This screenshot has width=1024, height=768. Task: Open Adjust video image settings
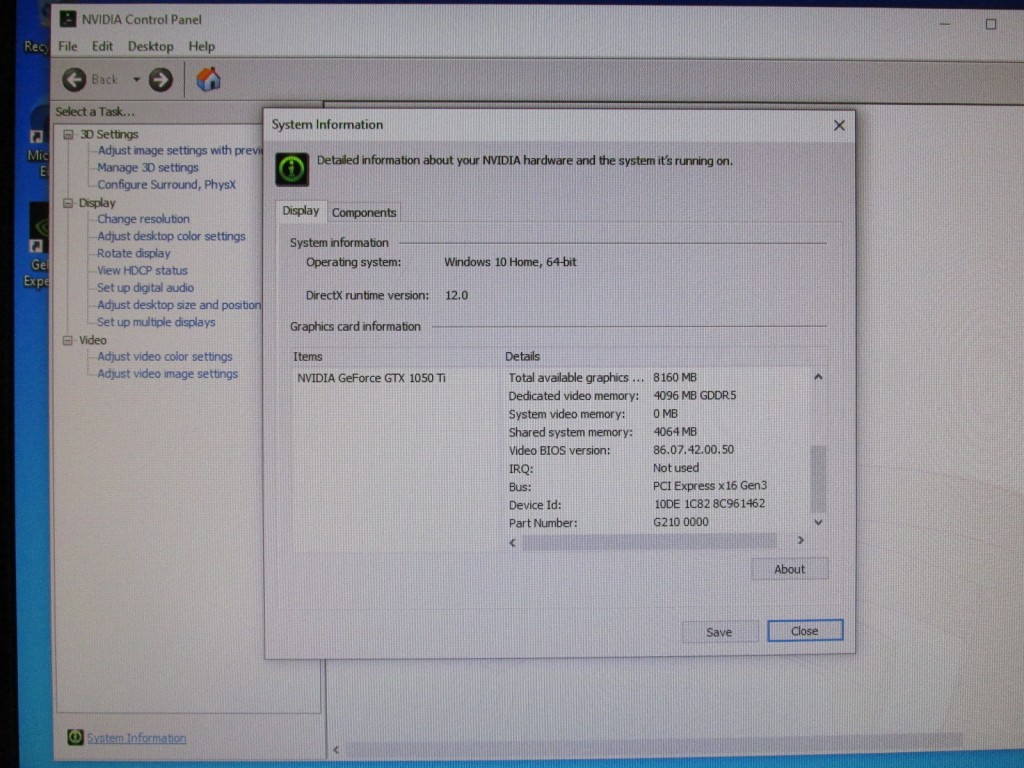point(167,374)
